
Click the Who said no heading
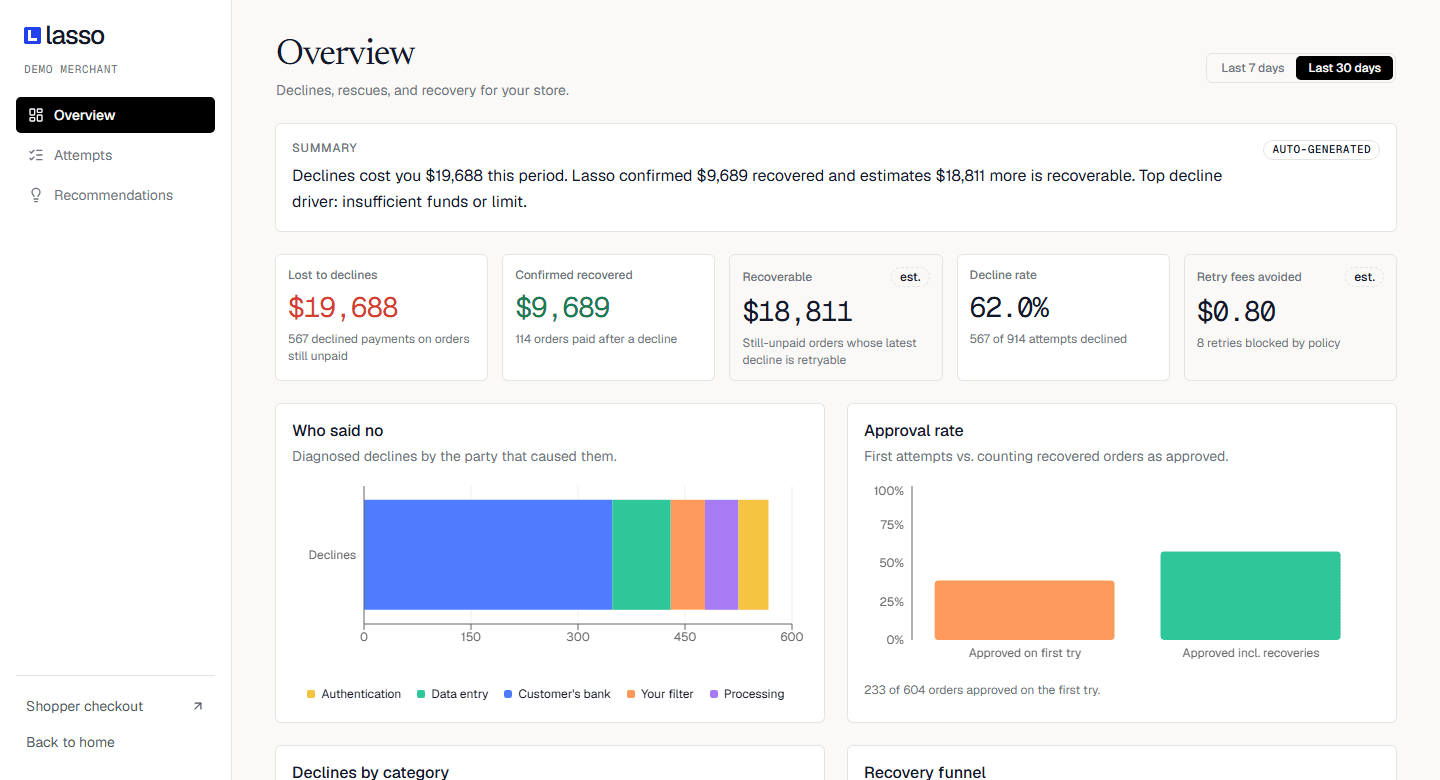coord(338,431)
